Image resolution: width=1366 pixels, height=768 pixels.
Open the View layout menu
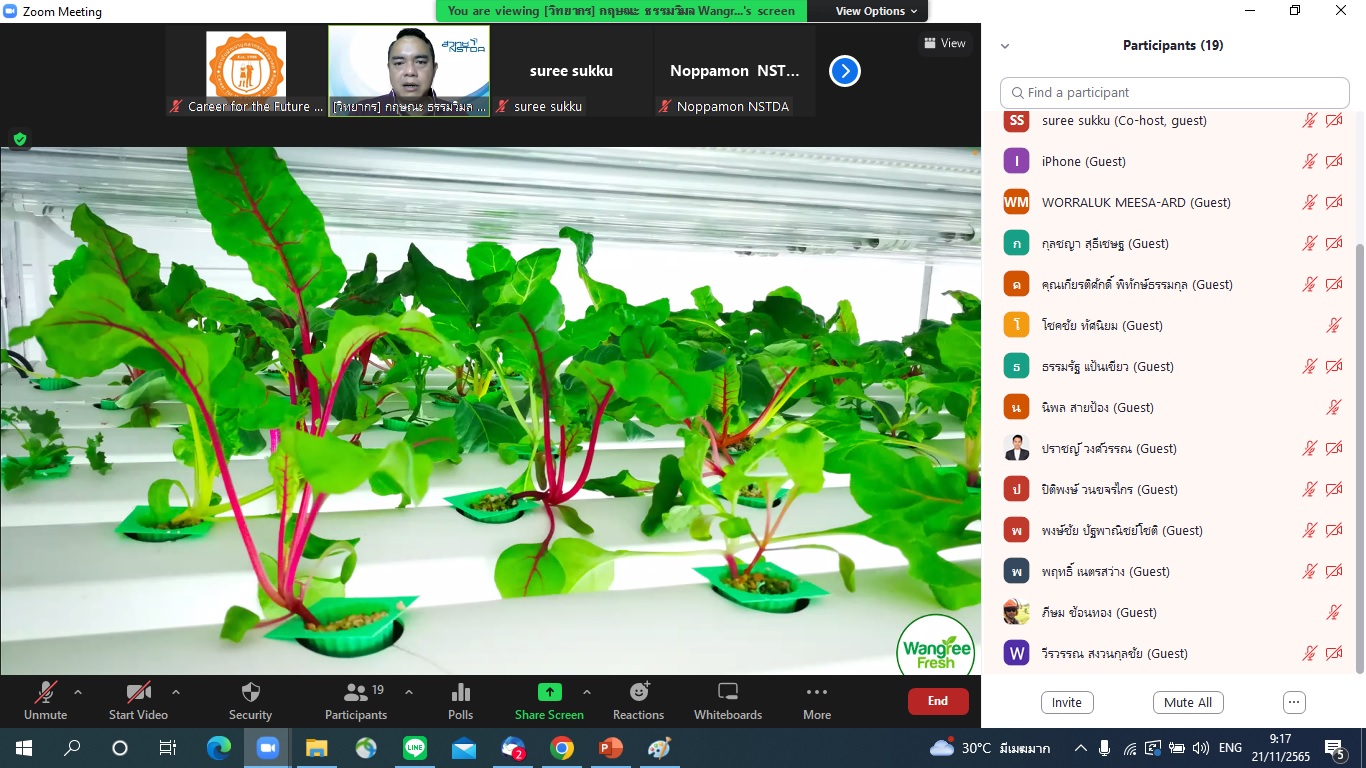click(x=944, y=43)
